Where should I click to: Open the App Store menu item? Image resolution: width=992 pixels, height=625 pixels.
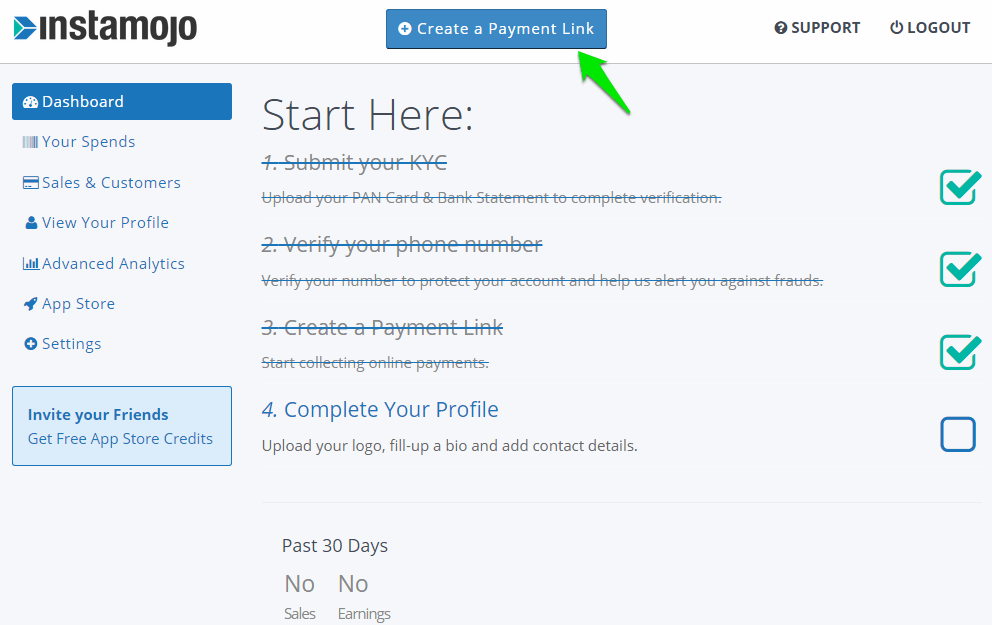tap(70, 304)
